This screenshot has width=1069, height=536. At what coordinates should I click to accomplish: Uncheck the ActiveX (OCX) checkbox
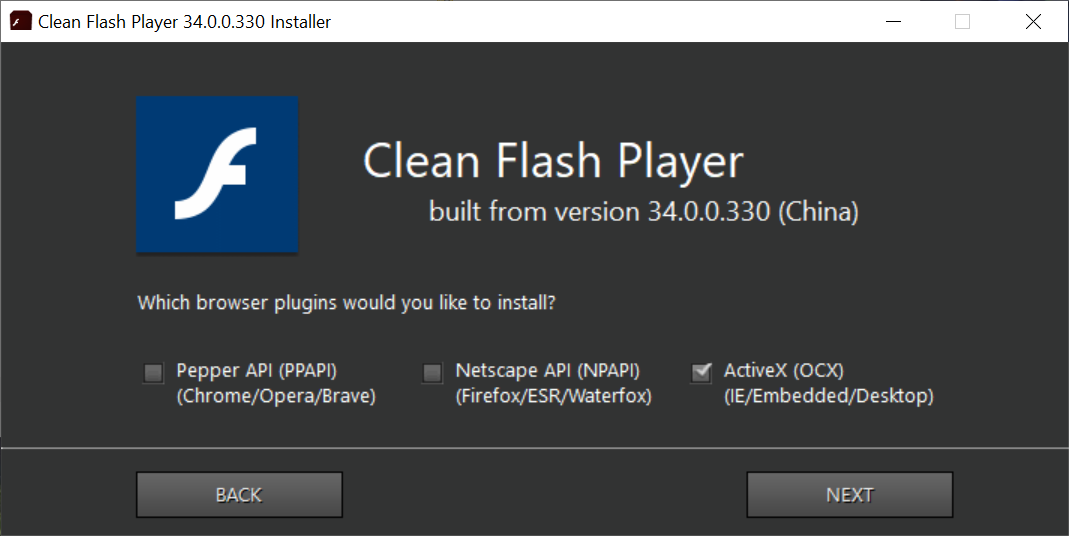tap(701, 372)
